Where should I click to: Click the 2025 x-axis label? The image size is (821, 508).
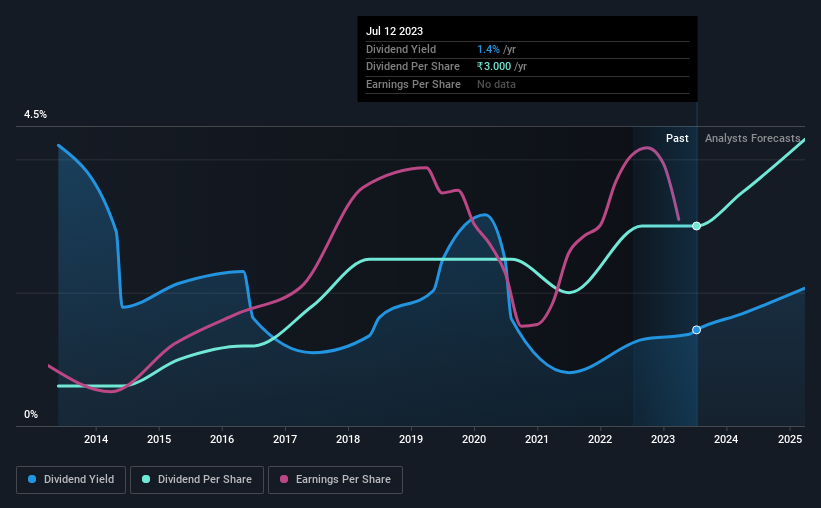[790, 439]
